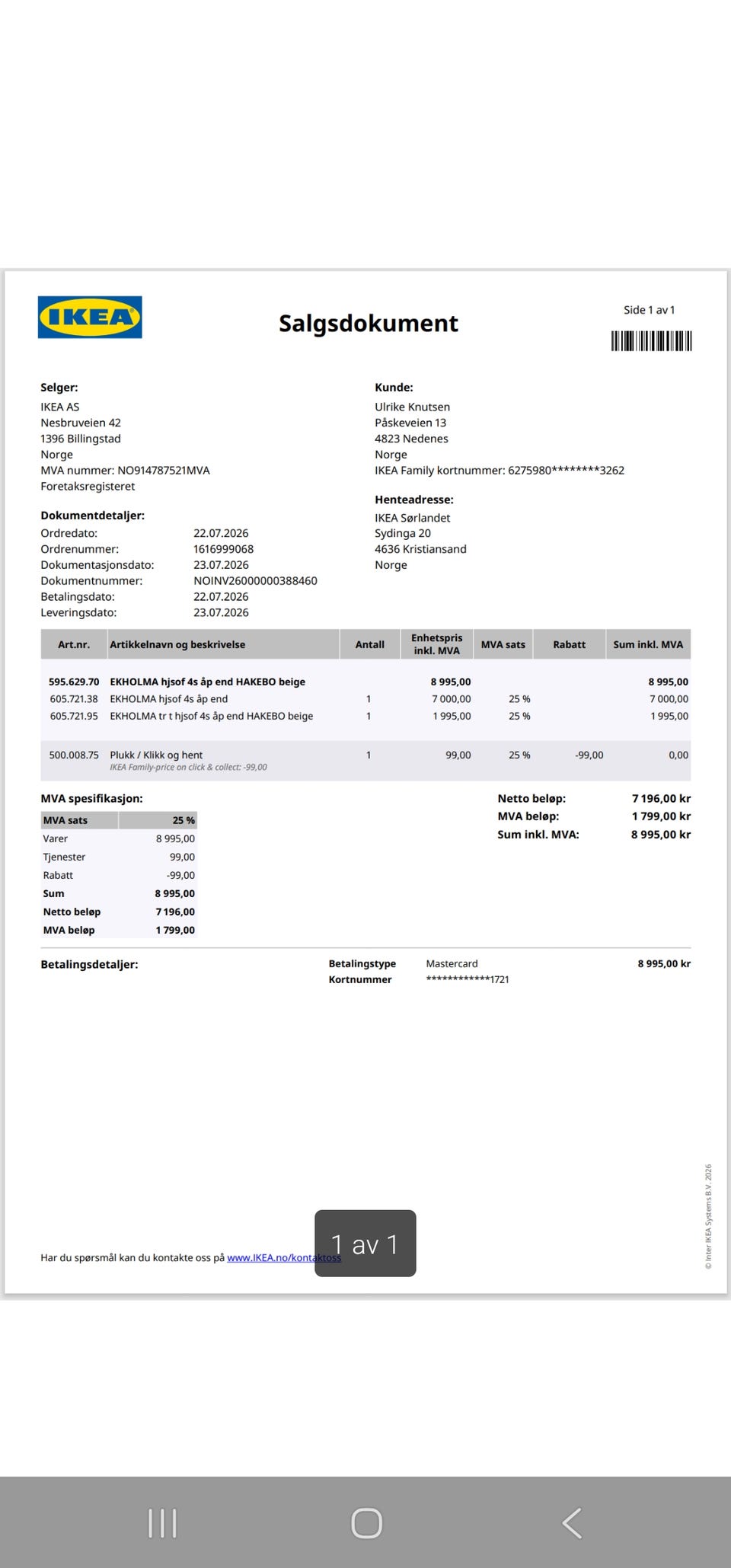Select Side 1 av 1 page label
This screenshot has width=731, height=1568.
(x=649, y=310)
